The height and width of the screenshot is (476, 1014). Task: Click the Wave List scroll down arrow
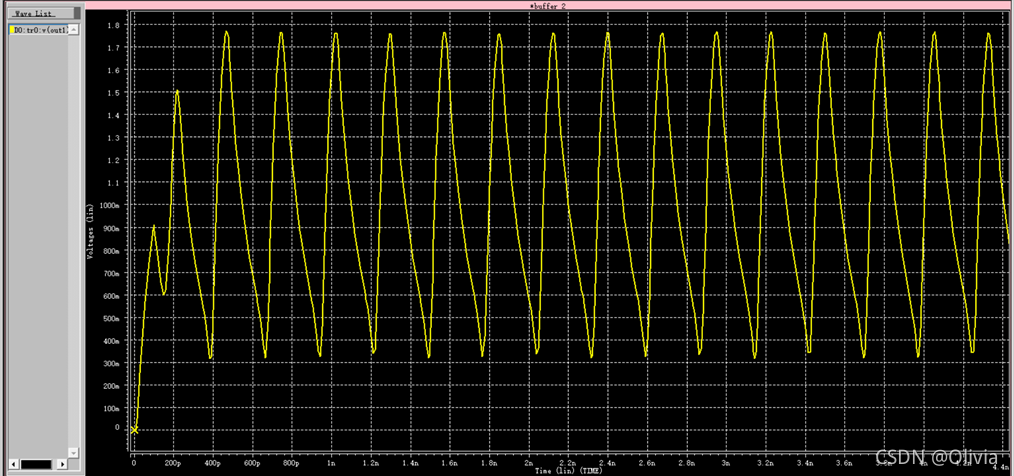74,452
